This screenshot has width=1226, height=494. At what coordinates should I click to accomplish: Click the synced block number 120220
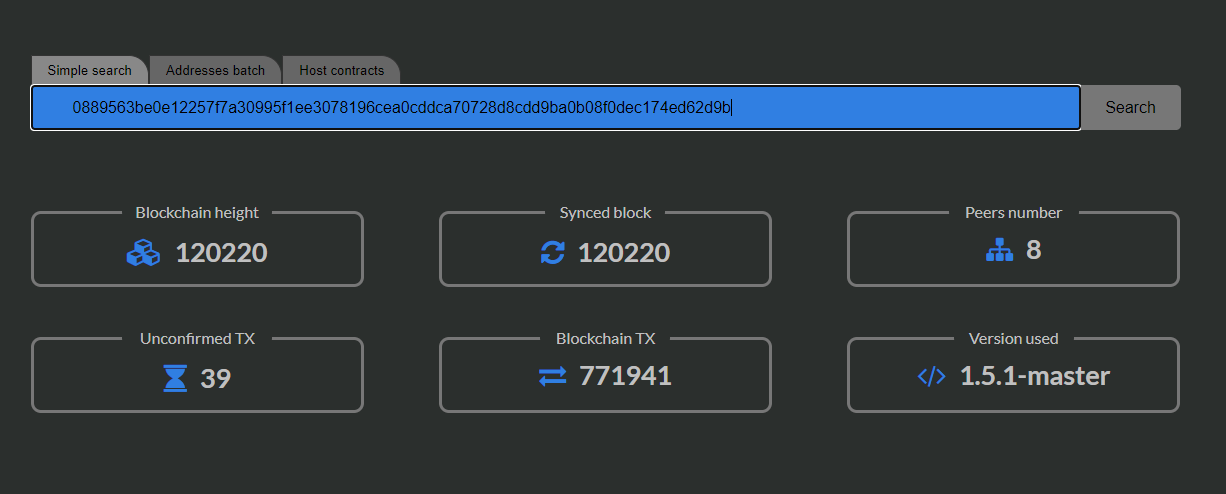click(x=624, y=253)
